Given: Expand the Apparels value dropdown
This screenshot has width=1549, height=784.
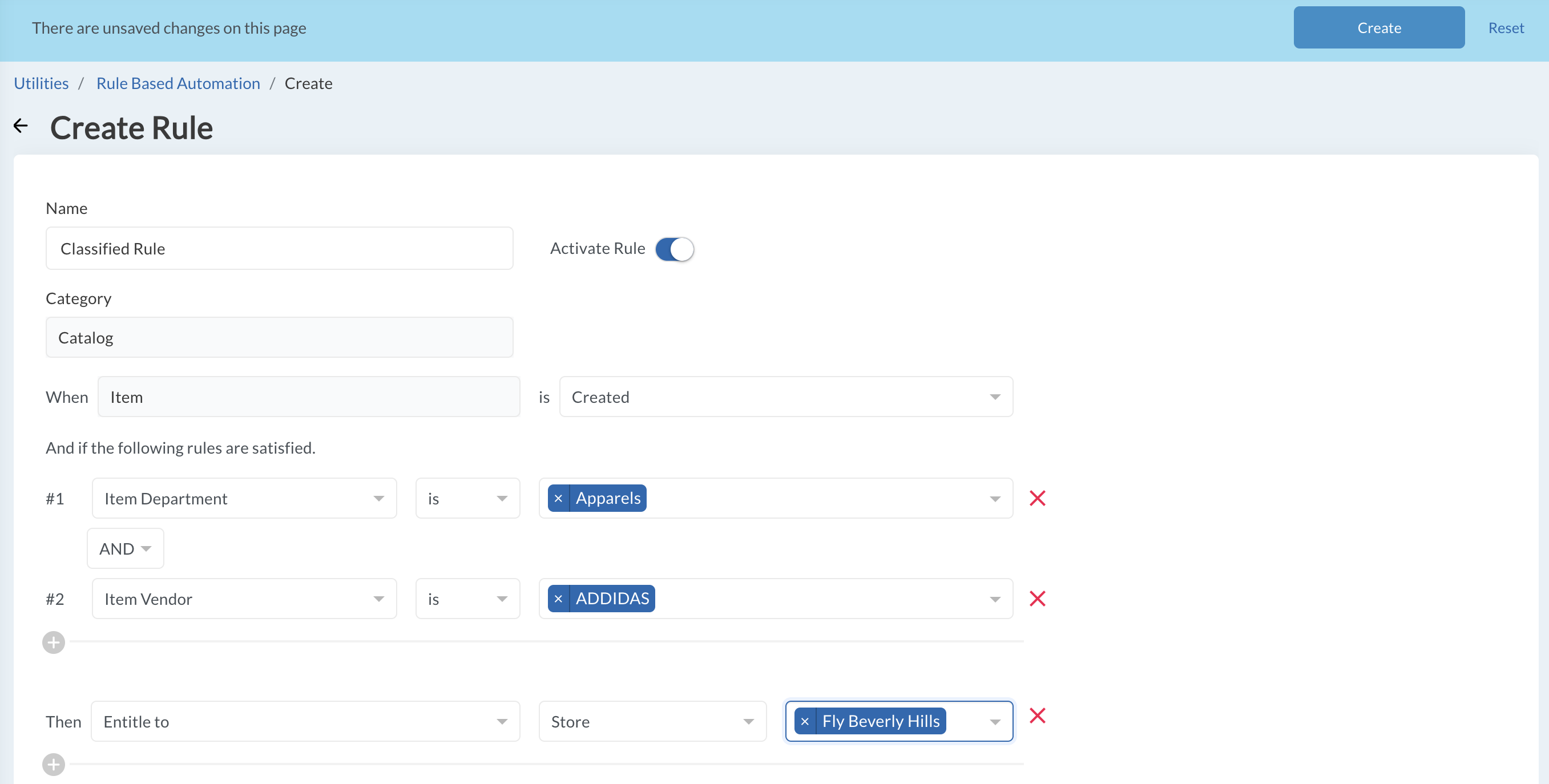Looking at the screenshot, I should coord(995,499).
